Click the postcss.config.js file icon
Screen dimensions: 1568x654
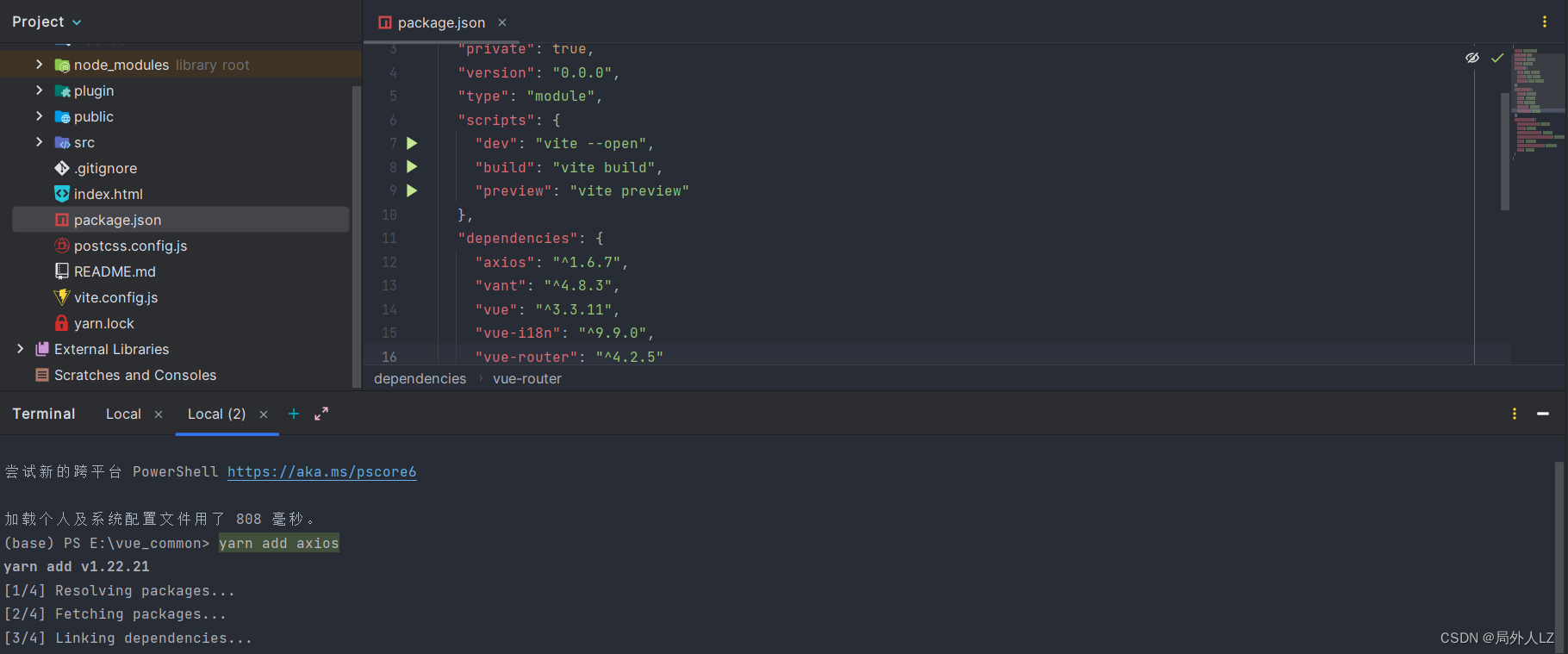[x=62, y=246]
